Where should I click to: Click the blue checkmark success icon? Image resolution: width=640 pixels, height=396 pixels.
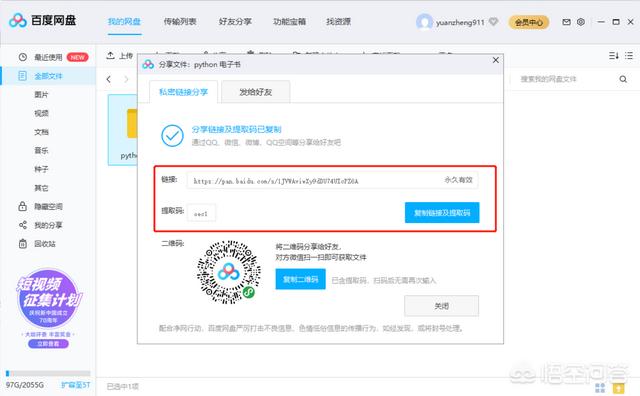(172, 136)
